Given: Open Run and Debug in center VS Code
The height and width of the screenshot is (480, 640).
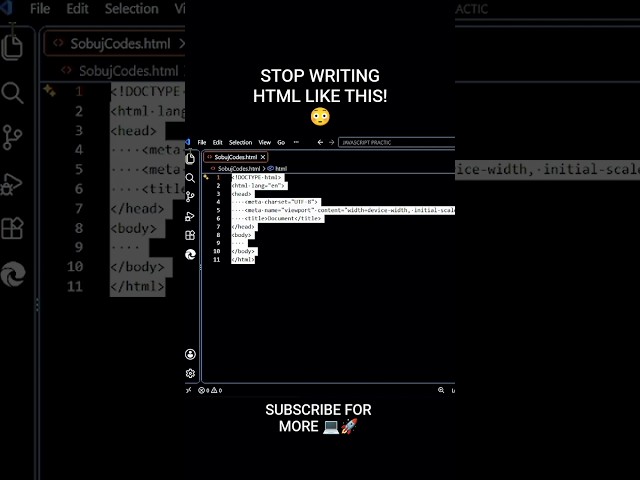Looking at the screenshot, I should pos(190,216).
